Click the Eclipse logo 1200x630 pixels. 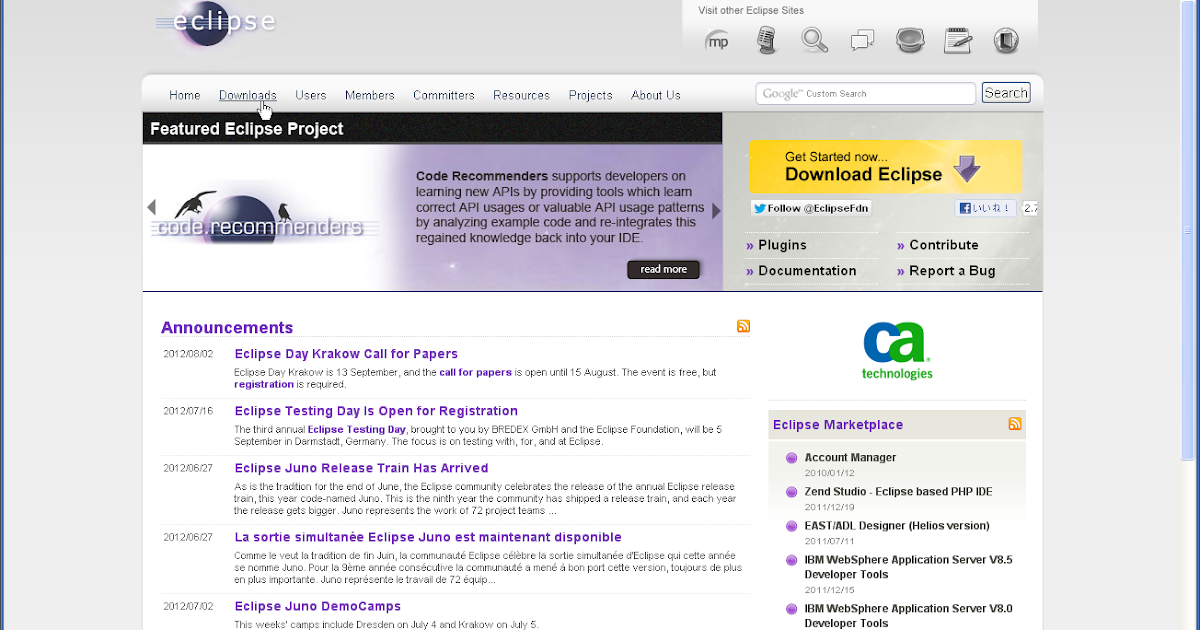point(216,22)
